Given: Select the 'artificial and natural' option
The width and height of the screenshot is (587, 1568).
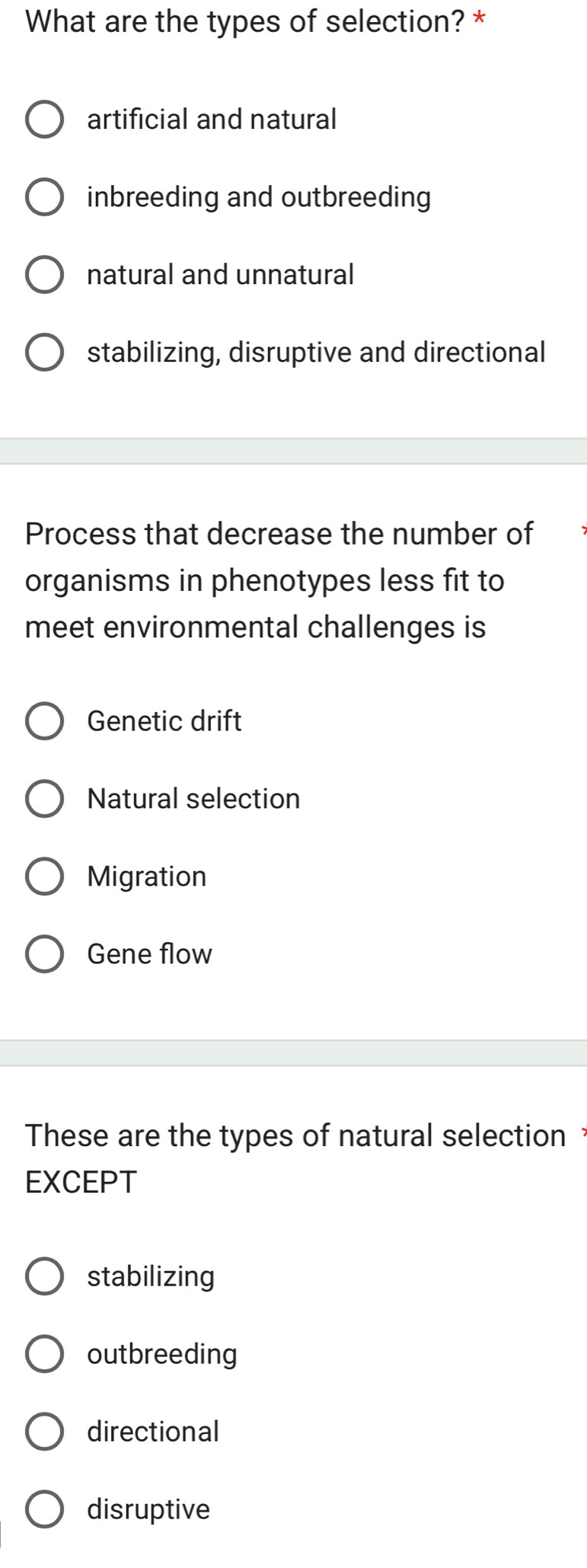Looking at the screenshot, I should click(x=46, y=118).
